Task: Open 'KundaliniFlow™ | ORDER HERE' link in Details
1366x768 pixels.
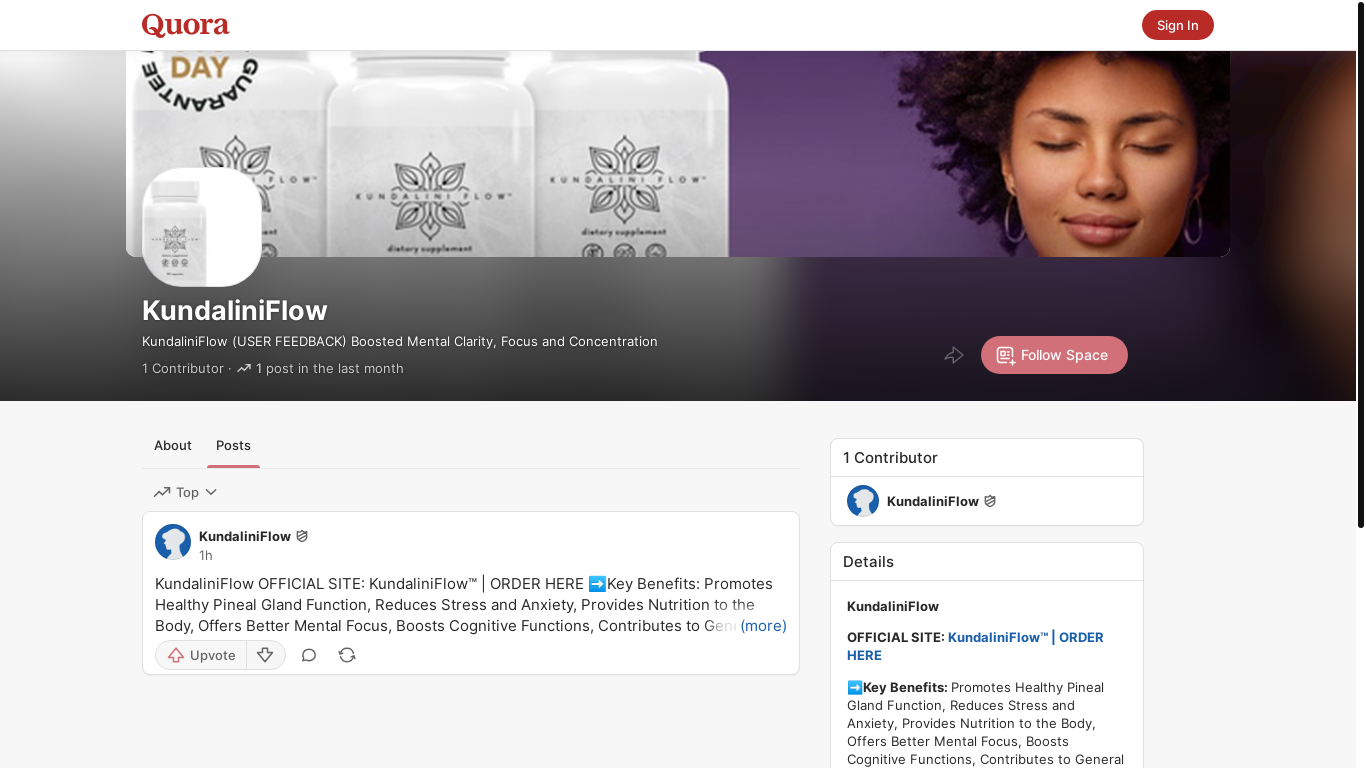Action: point(975,646)
